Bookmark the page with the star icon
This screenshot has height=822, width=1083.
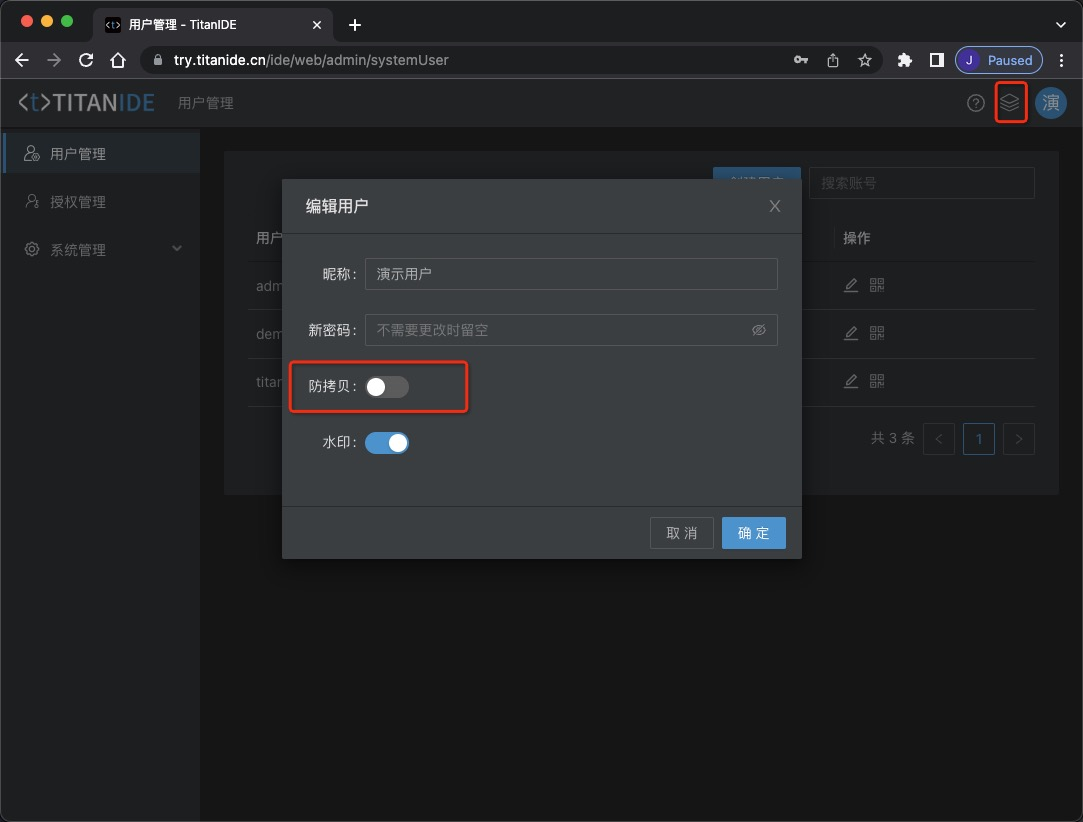(865, 60)
